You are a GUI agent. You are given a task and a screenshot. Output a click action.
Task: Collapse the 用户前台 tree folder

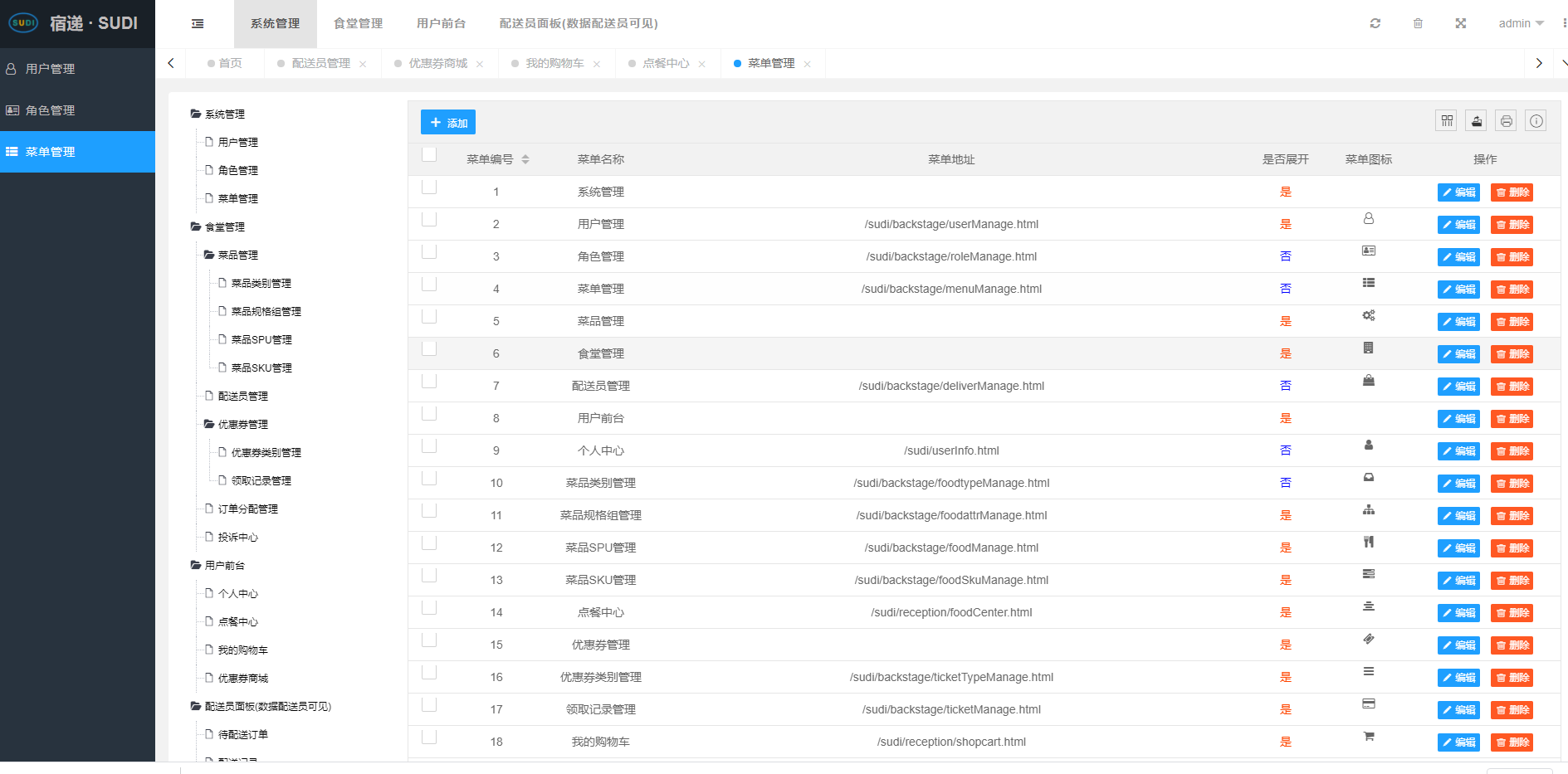tap(196, 565)
